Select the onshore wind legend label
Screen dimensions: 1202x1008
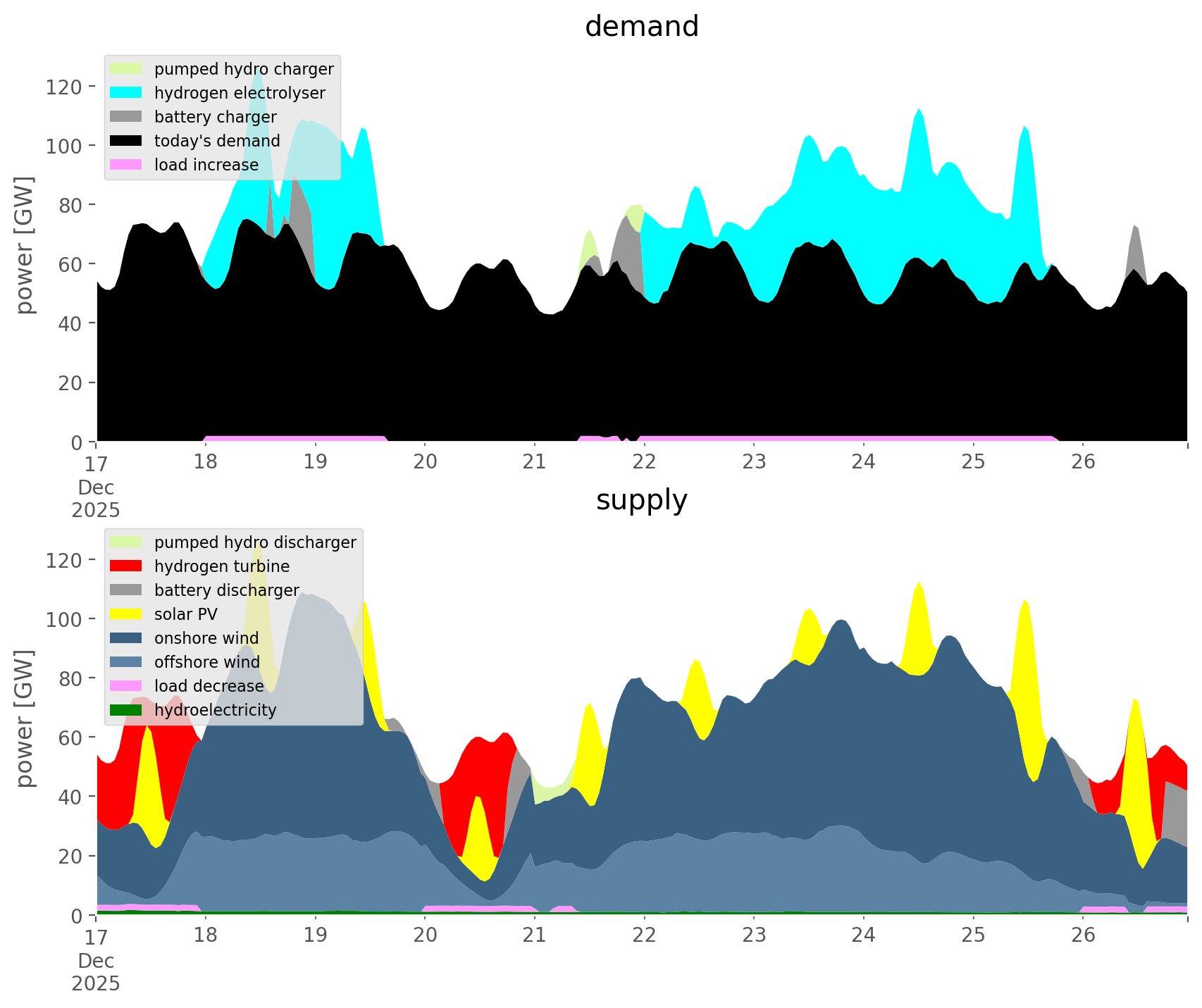[x=206, y=638]
